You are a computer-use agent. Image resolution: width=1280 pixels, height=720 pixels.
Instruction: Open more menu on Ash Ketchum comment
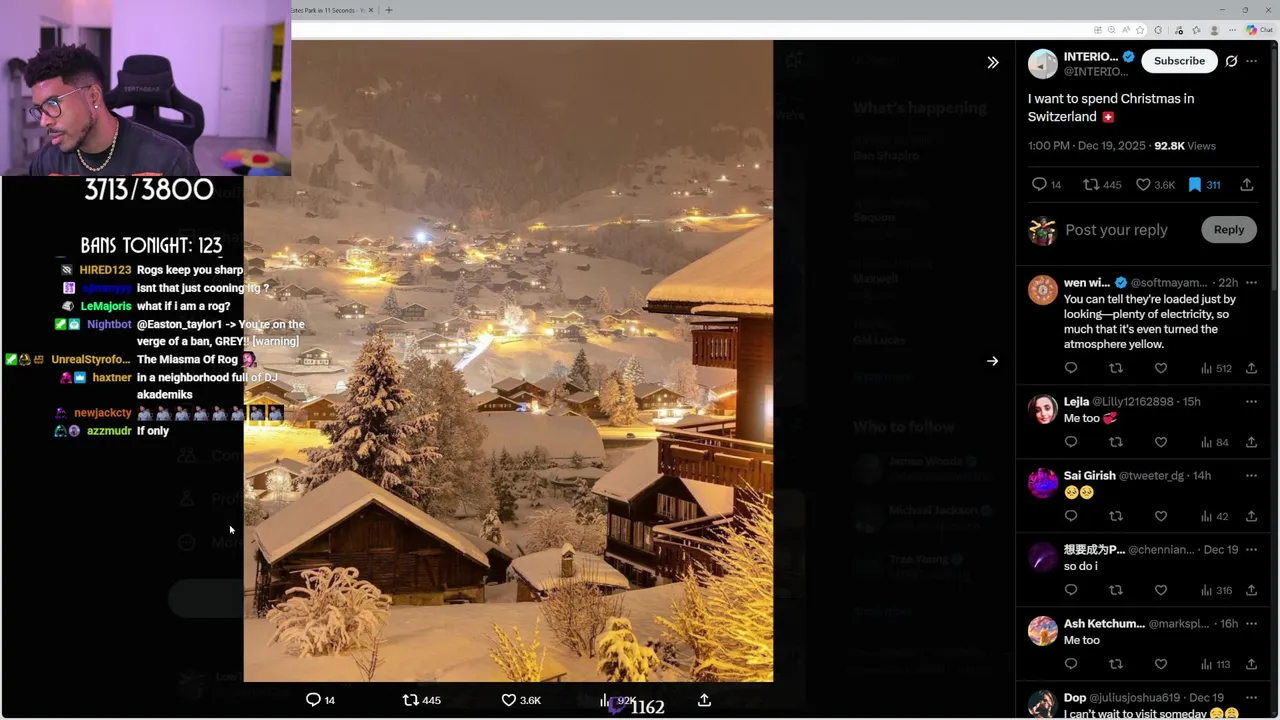tap(1251, 623)
